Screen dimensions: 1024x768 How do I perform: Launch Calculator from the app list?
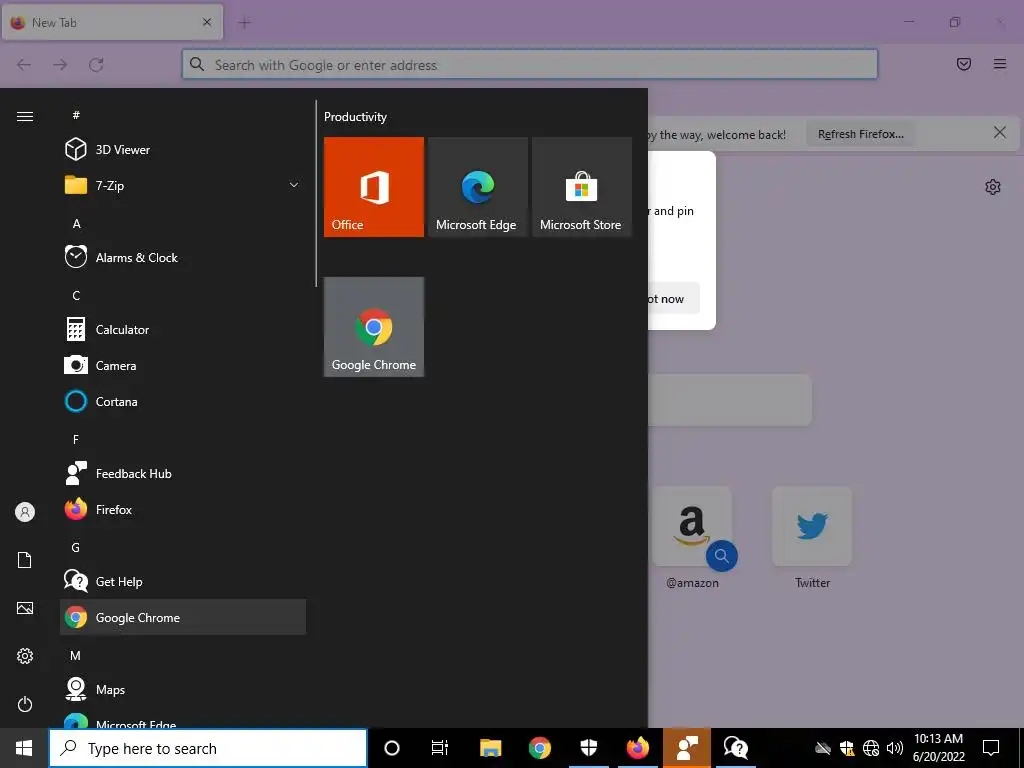[183, 330]
